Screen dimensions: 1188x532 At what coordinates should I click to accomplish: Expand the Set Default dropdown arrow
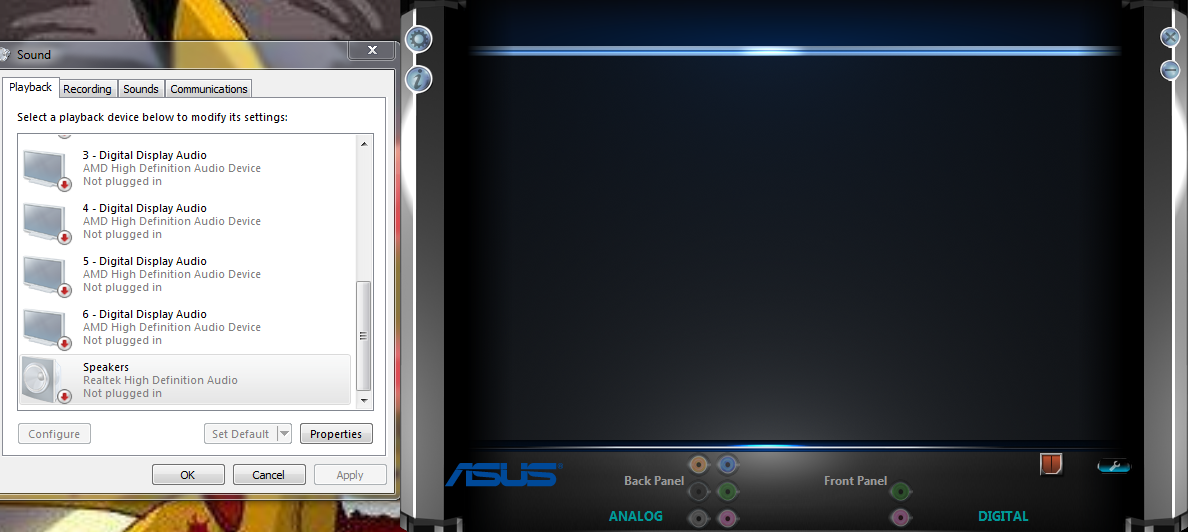284,434
